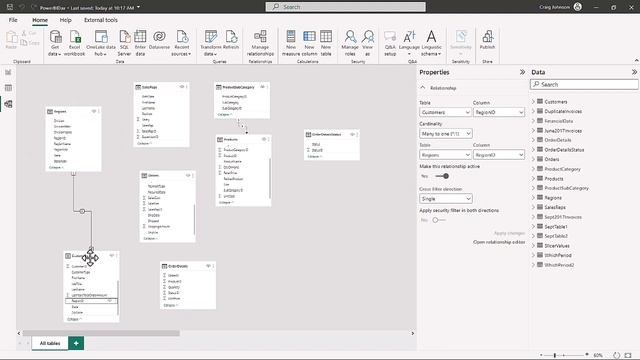Hide Orders table with eye icon
The image size is (640, 360).
pyautogui.click(x=188, y=176)
